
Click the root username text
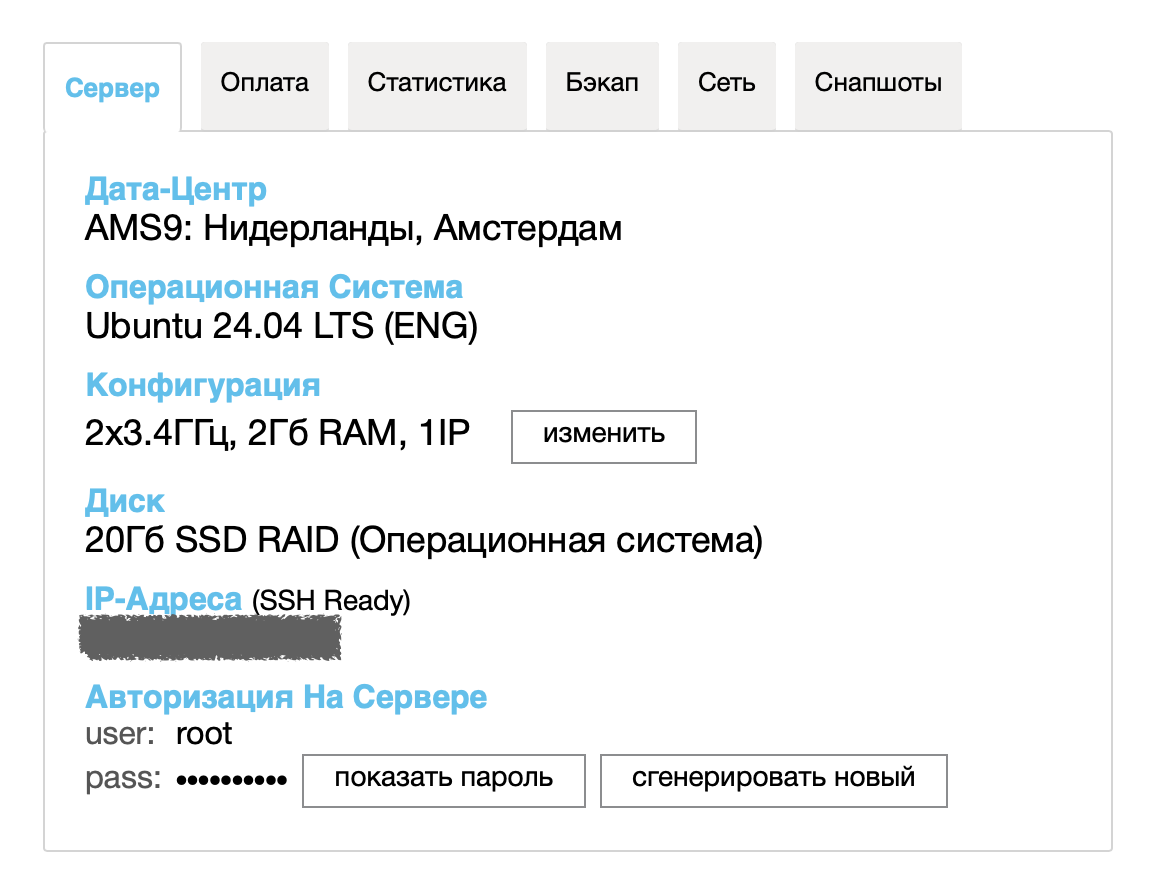[204, 734]
